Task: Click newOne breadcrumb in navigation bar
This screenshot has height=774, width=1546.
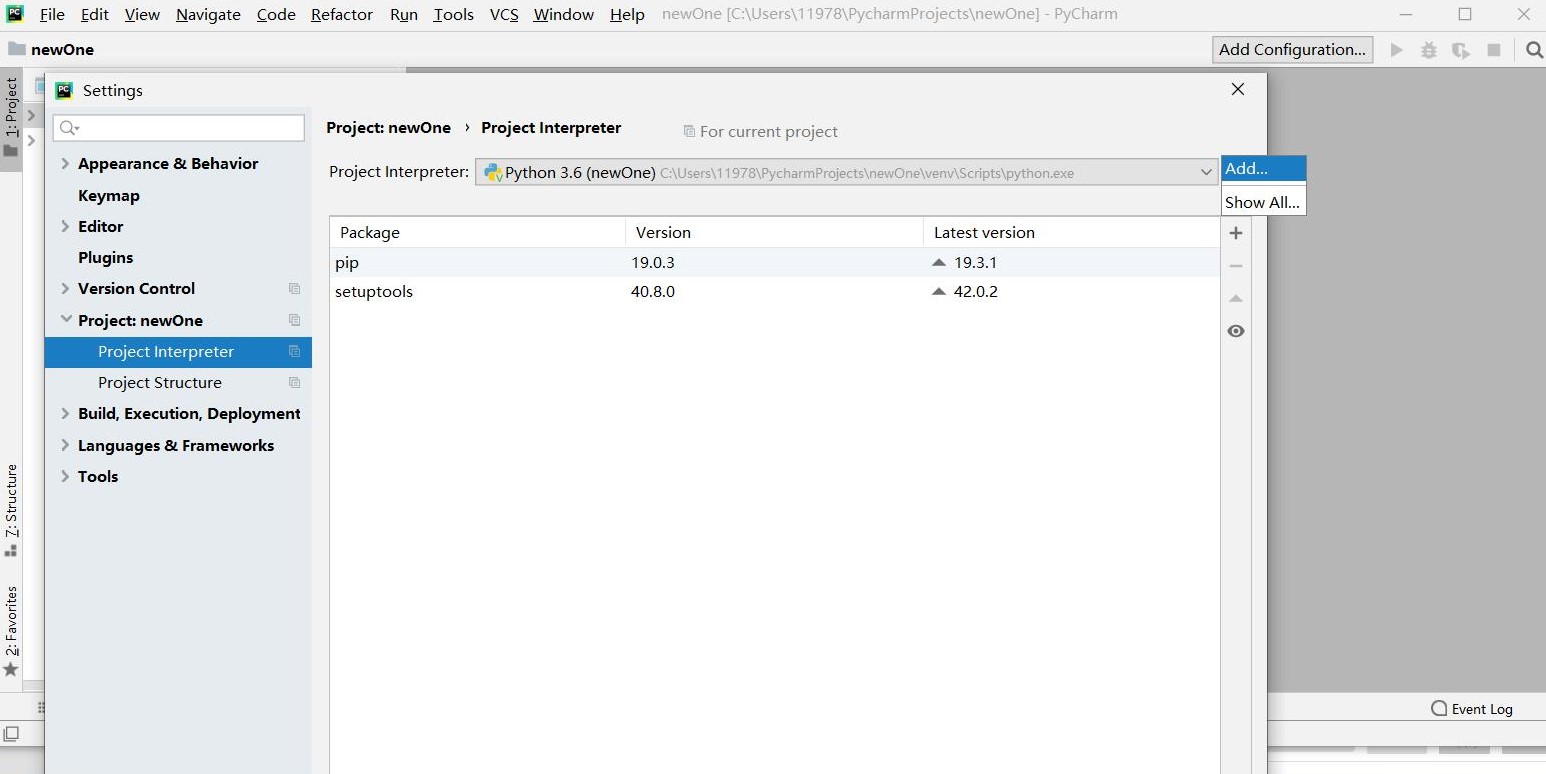Action: tap(51, 50)
